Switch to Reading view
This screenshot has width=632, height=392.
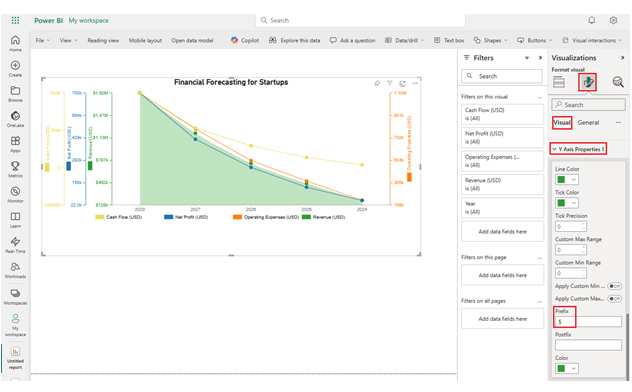(x=103, y=40)
